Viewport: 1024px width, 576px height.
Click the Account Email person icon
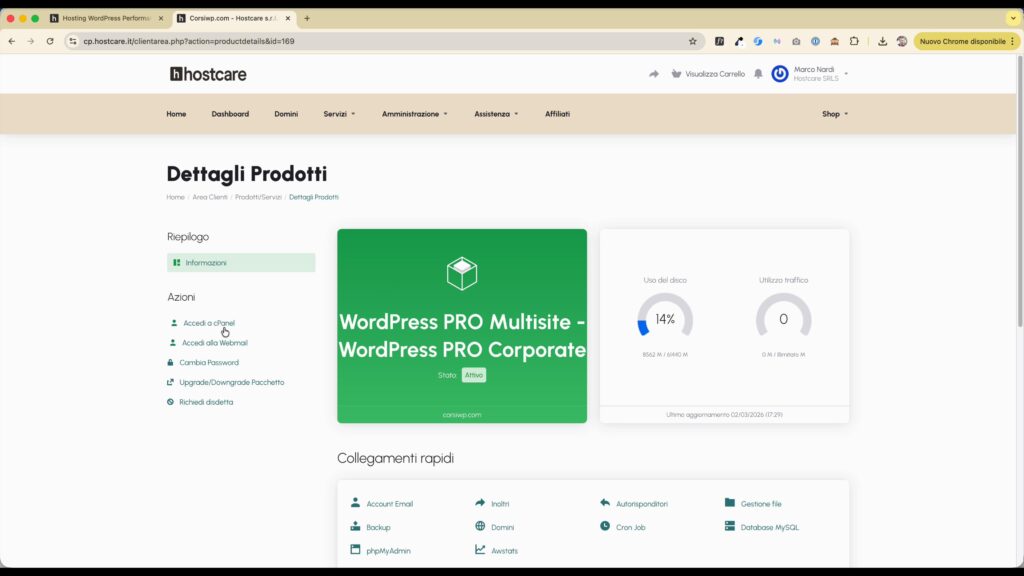355,503
